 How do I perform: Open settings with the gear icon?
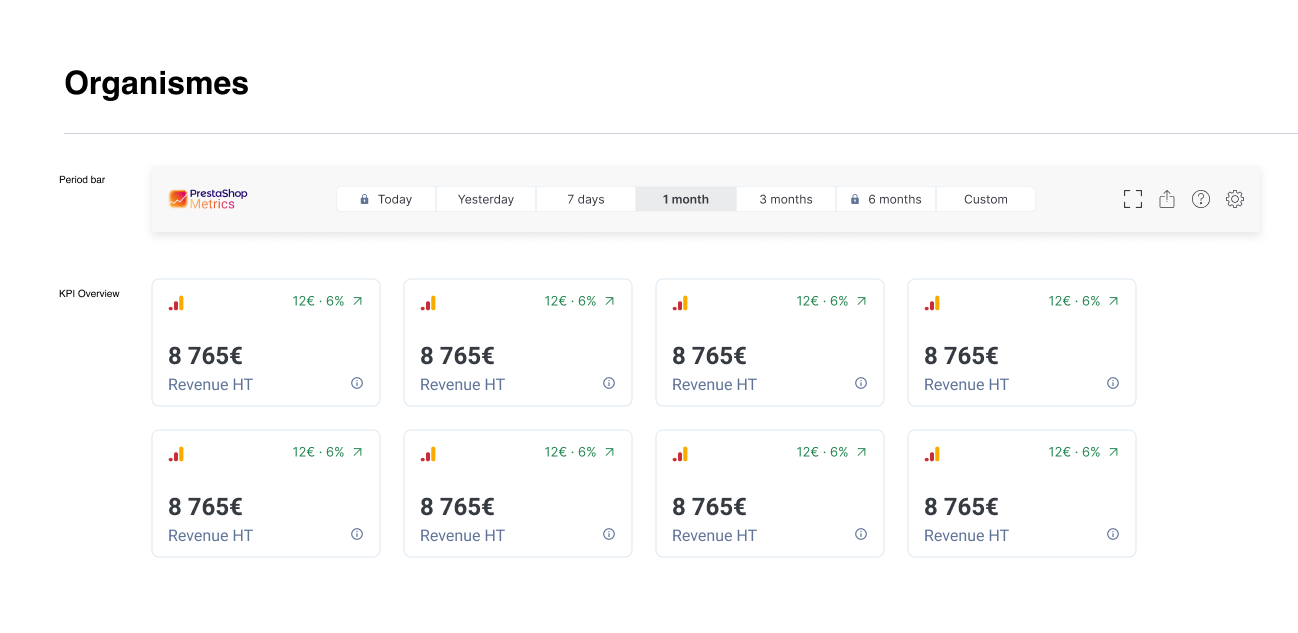pyautogui.click(x=1235, y=199)
